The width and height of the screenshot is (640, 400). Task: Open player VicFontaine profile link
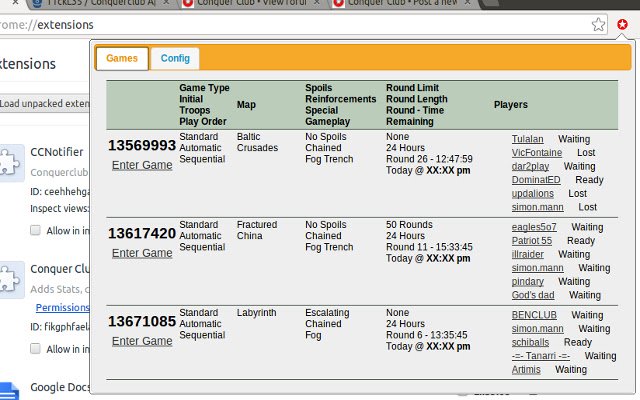(x=537, y=153)
